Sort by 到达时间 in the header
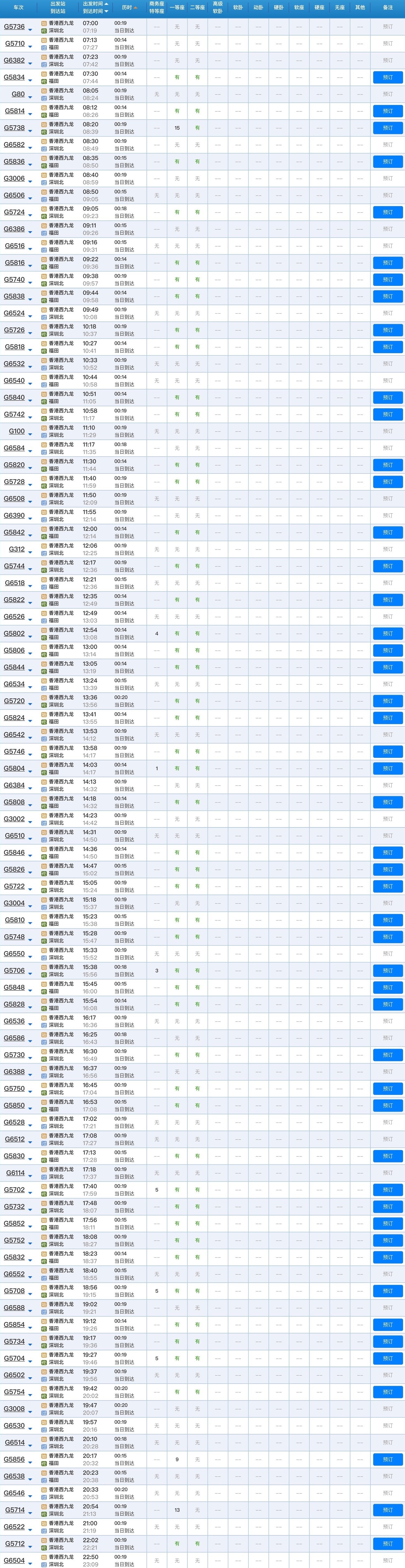Viewport: 405px width, 1568px height. pyautogui.click(x=93, y=12)
